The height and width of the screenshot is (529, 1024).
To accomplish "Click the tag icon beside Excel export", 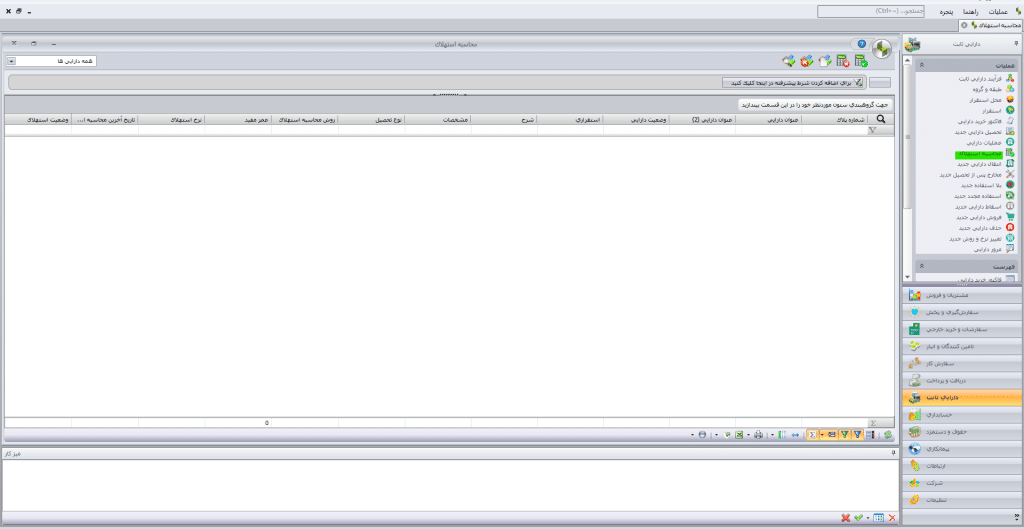I will coord(727,434).
